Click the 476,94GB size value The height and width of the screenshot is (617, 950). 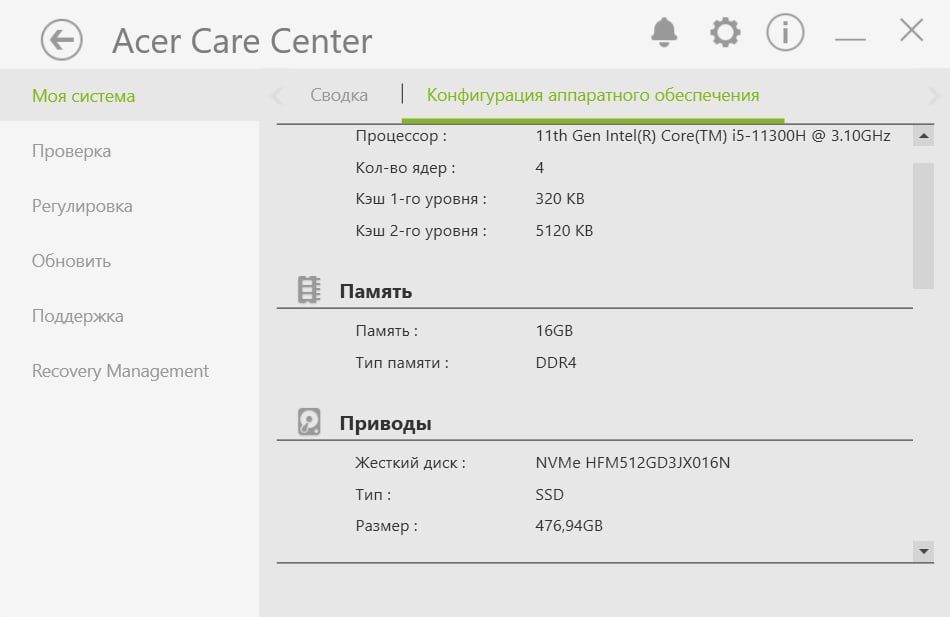coord(569,525)
